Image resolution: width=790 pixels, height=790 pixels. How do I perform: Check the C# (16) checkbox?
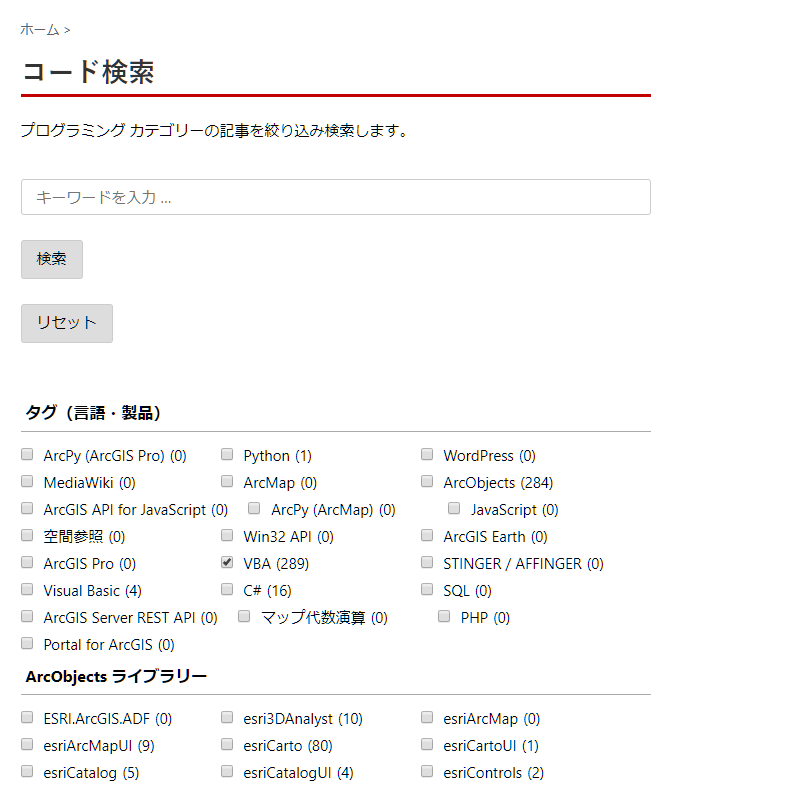pos(227,589)
